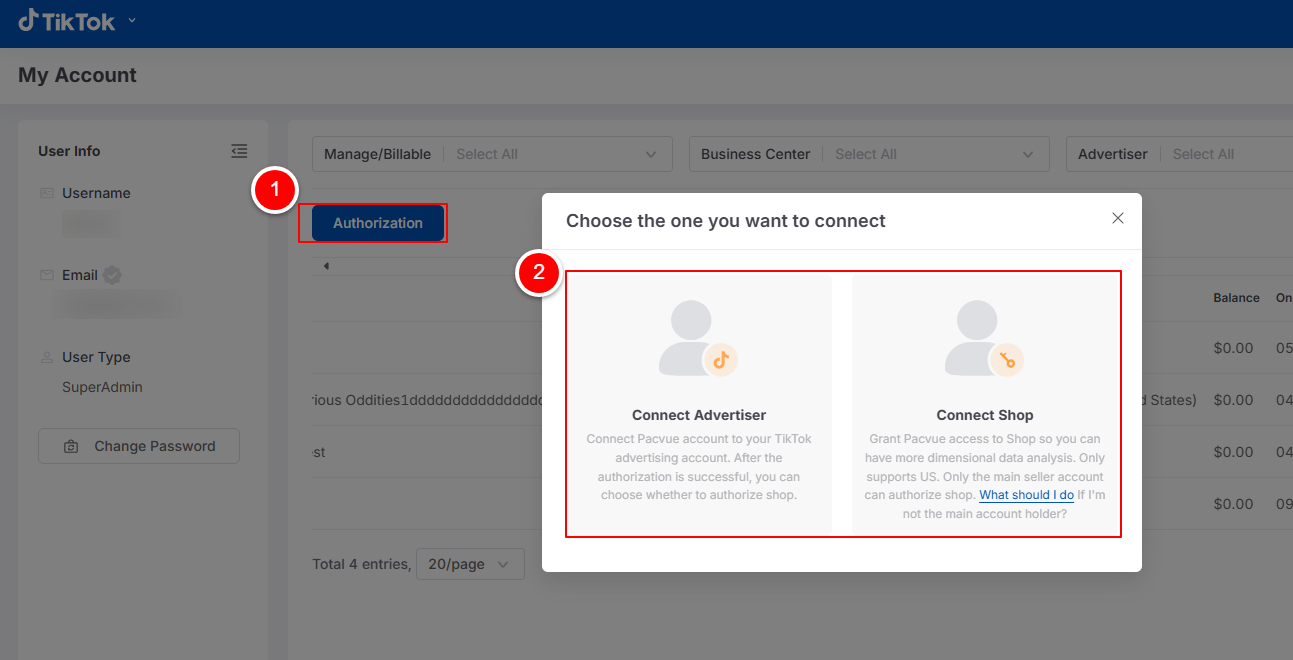
Task: Click the TikTok logo in header
Action: pos(66,20)
